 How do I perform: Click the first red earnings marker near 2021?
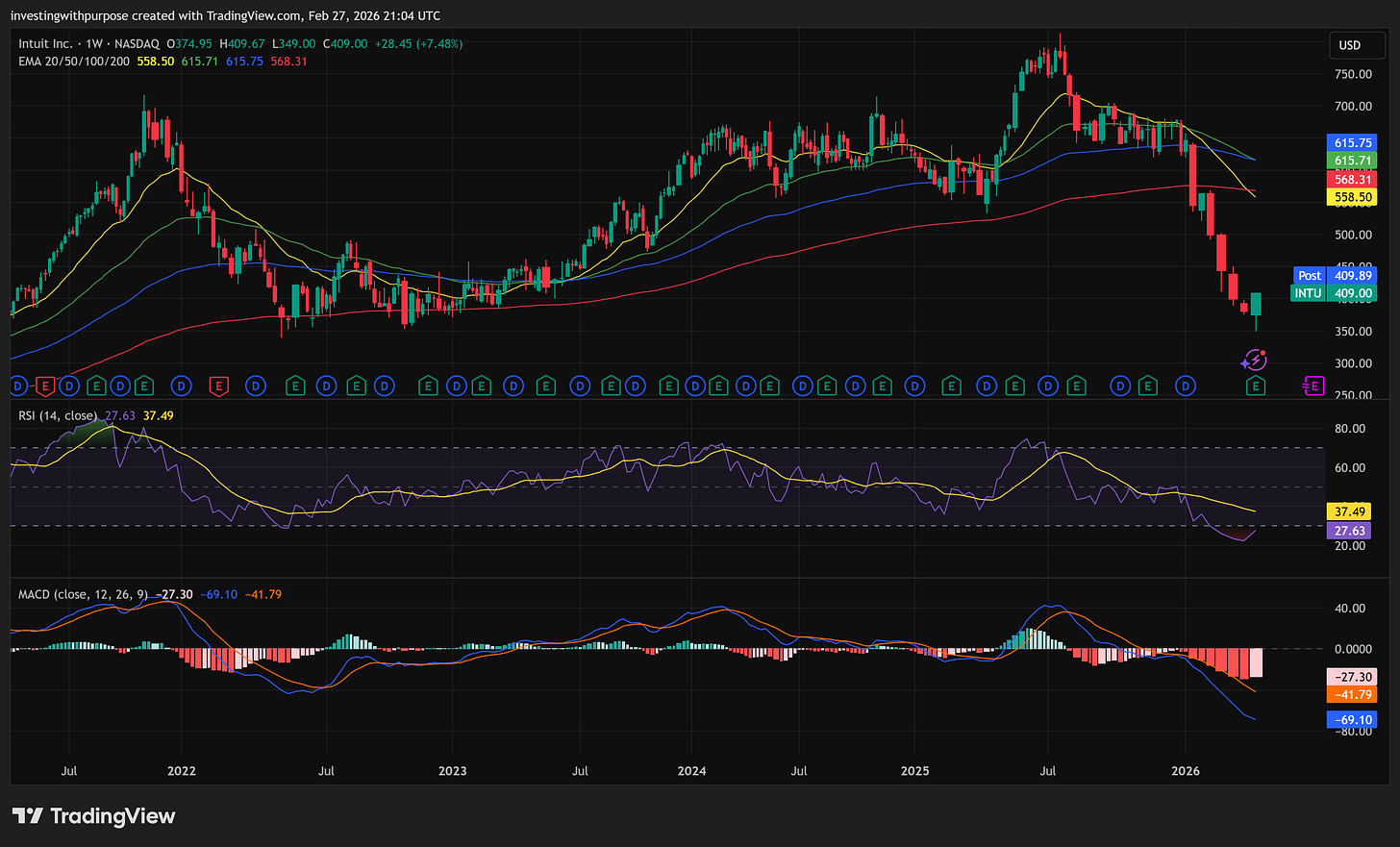click(x=44, y=386)
